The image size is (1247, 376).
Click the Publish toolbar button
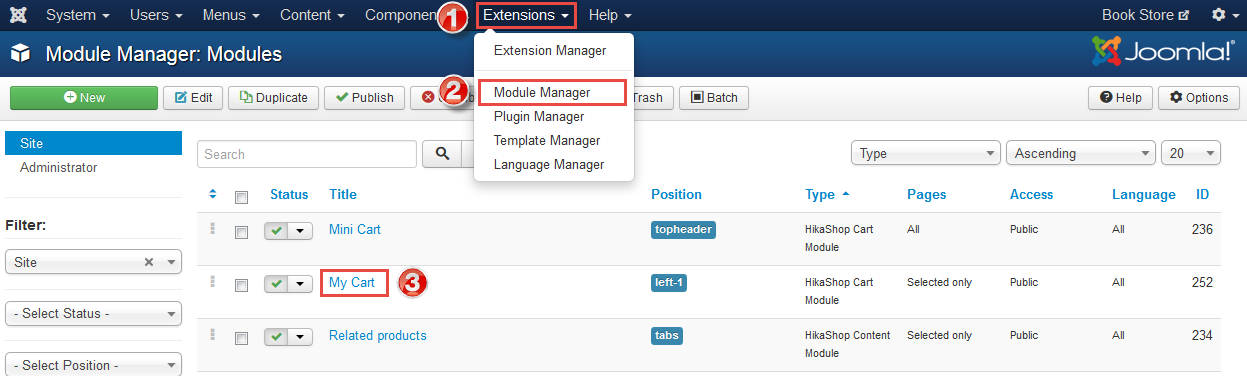(364, 97)
